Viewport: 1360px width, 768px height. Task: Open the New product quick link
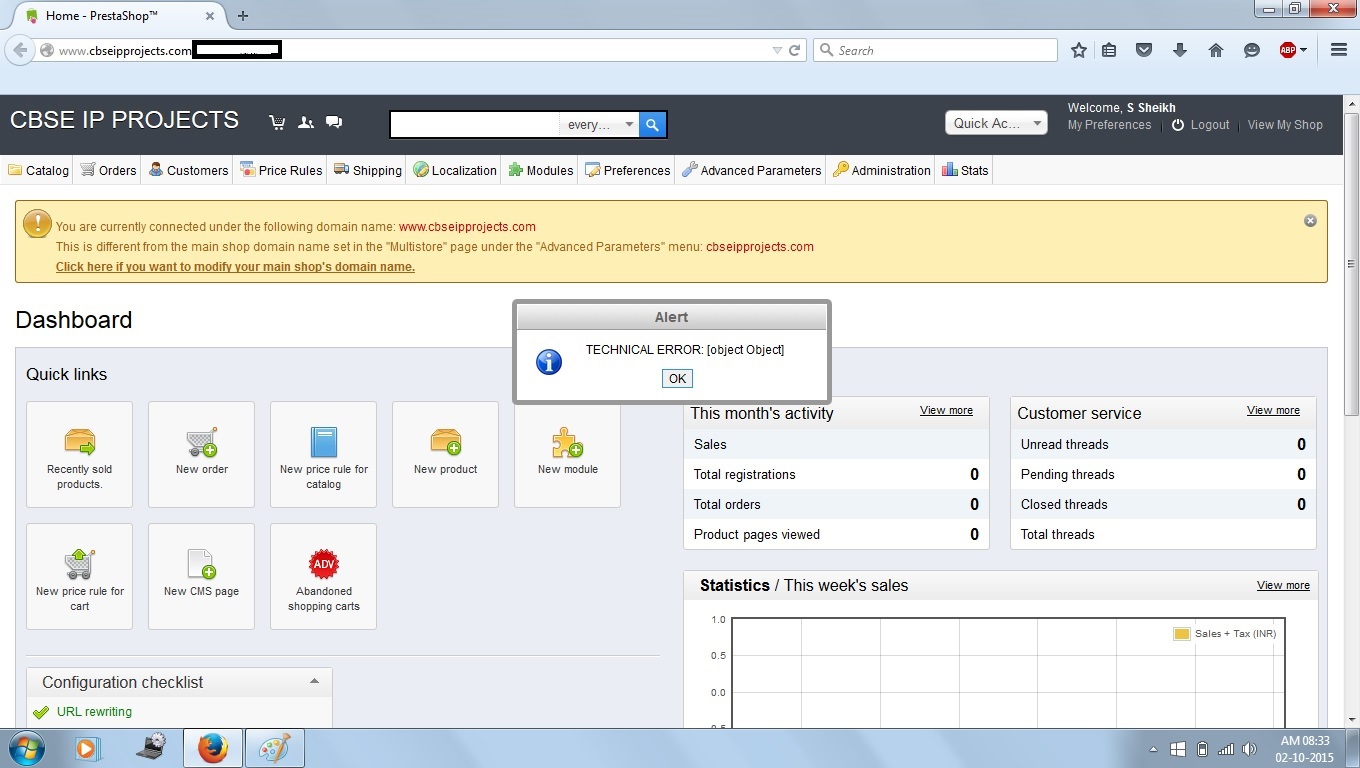pos(445,453)
